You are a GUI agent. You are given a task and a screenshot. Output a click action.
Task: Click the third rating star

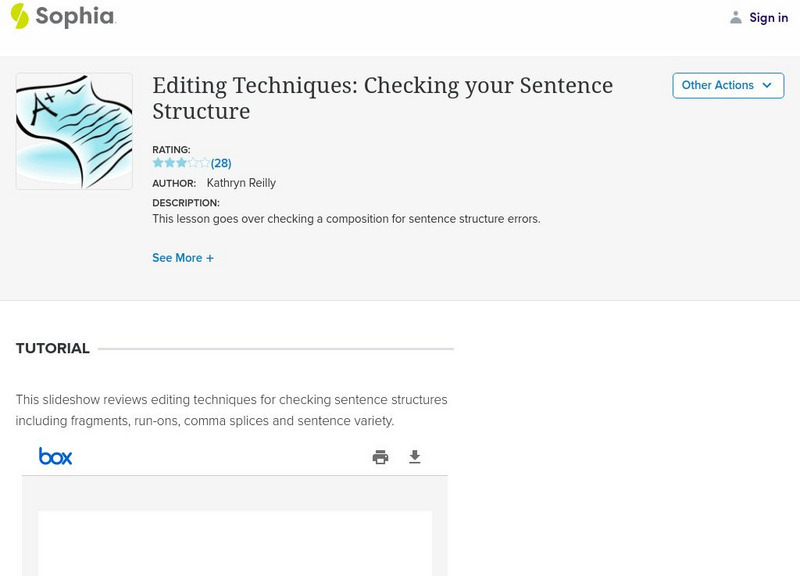click(x=181, y=163)
